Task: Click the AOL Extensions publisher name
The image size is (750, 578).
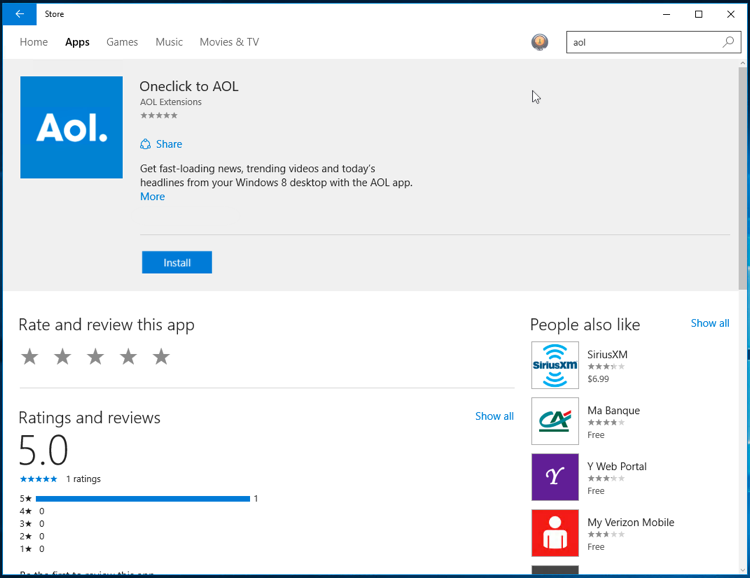Action: [171, 102]
